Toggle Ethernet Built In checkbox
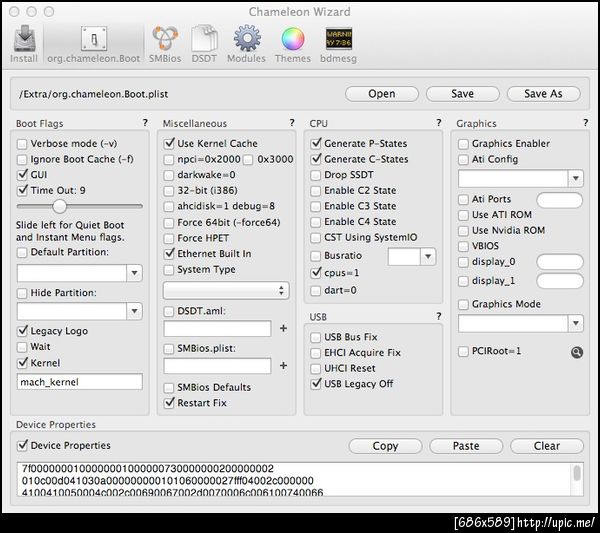Viewport: 600px width, 533px height. click(169, 254)
